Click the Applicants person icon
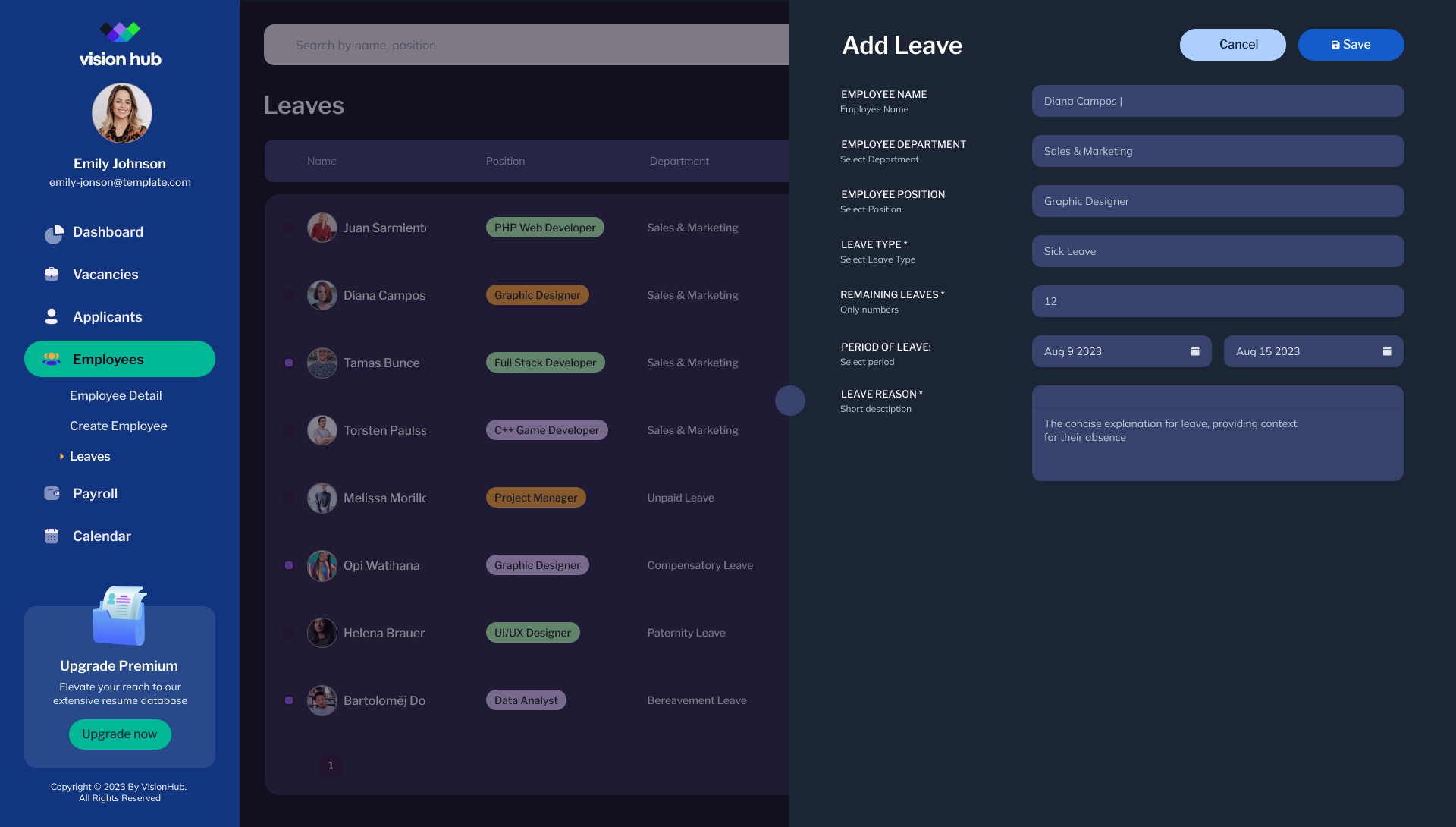The width and height of the screenshot is (1456, 827). pyautogui.click(x=52, y=316)
